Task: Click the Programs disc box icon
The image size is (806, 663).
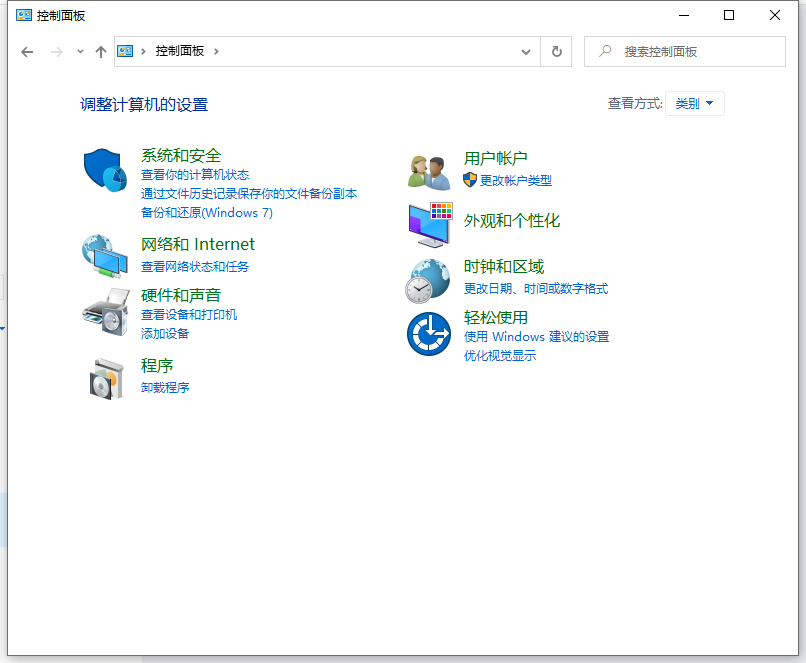Action: point(104,377)
